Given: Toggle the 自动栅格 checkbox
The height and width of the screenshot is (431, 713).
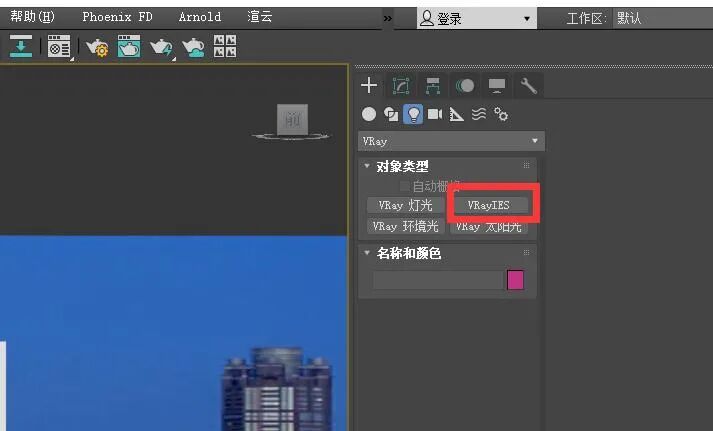Looking at the screenshot, I should pos(404,186).
